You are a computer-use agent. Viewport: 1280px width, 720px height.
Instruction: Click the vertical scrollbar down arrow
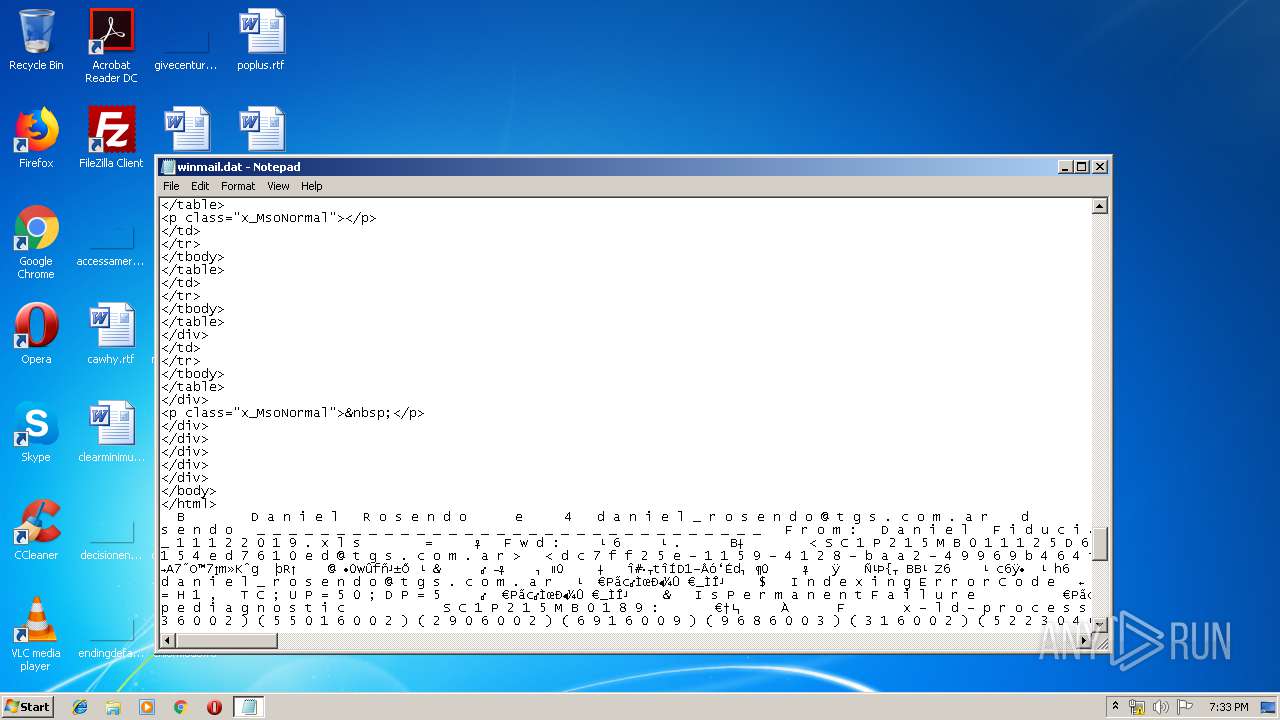pos(1099,624)
